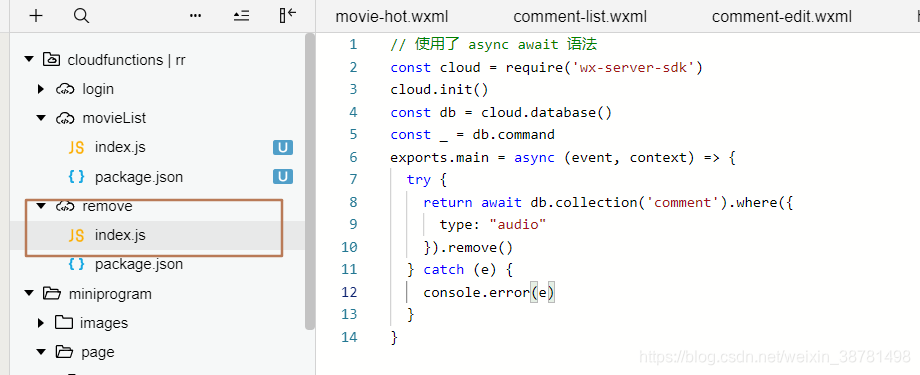Collapse the page folder
Image resolution: width=920 pixels, height=375 pixels.
pyautogui.click(x=40, y=352)
